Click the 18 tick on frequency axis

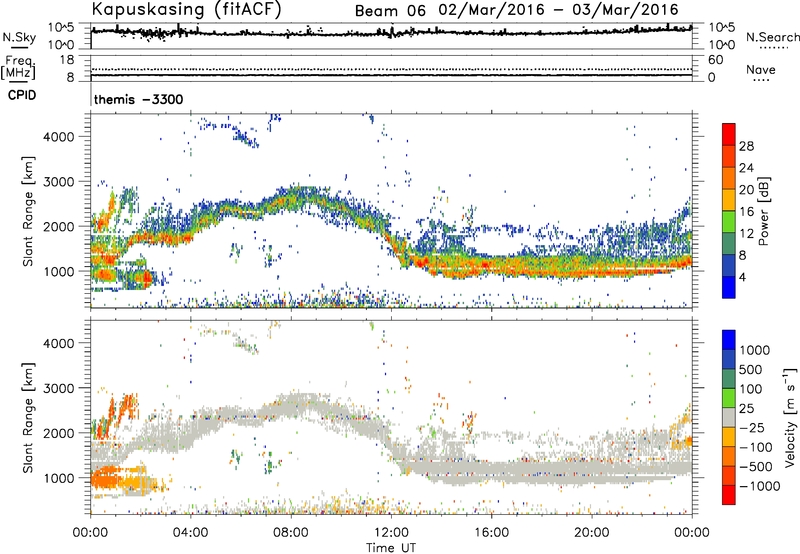[67, 60]
